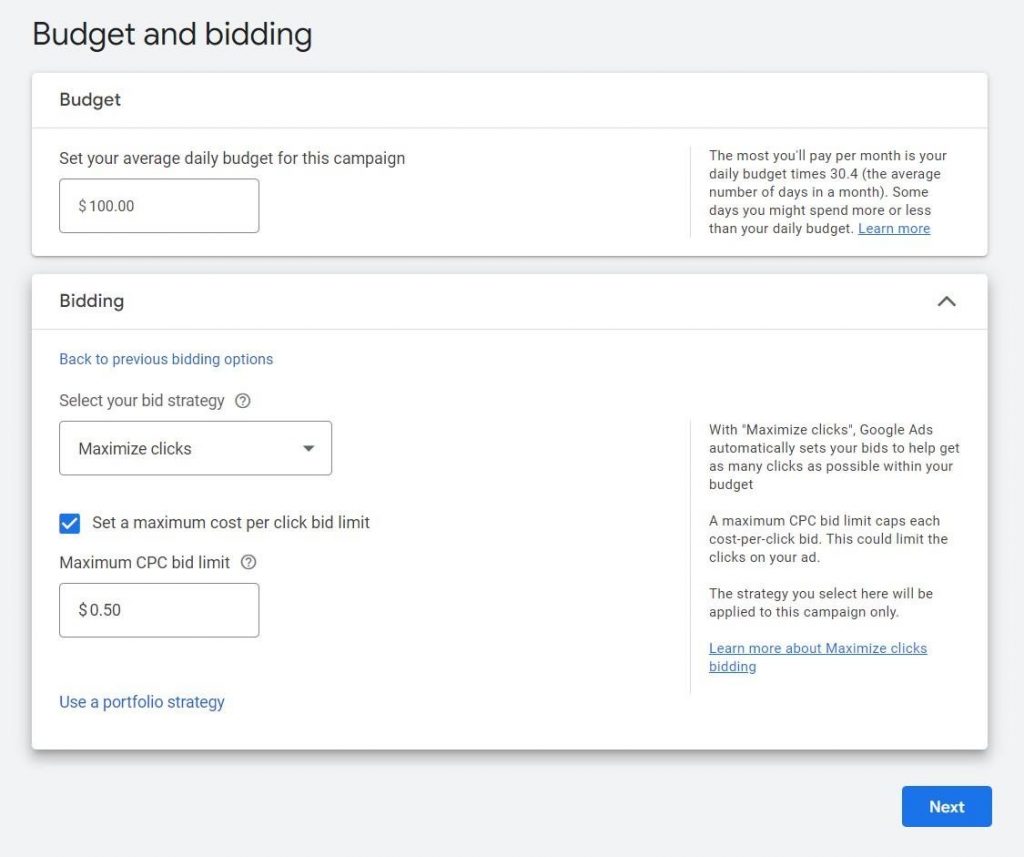Screen dimensions: 1024x857
Task: Click the help icon beside "Select your bid strategy"
Action: 242,401
